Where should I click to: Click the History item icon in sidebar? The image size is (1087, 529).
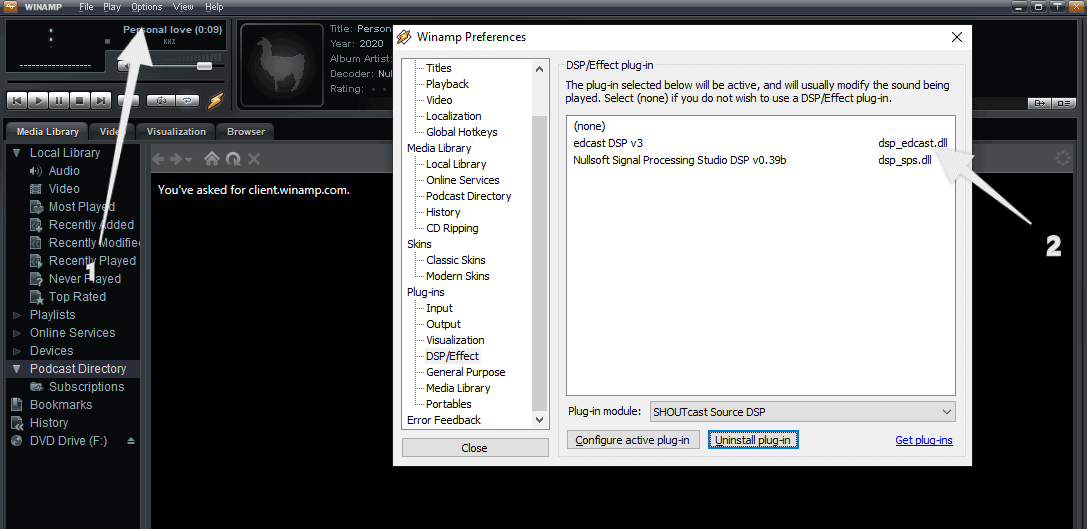tap(17, 423)
